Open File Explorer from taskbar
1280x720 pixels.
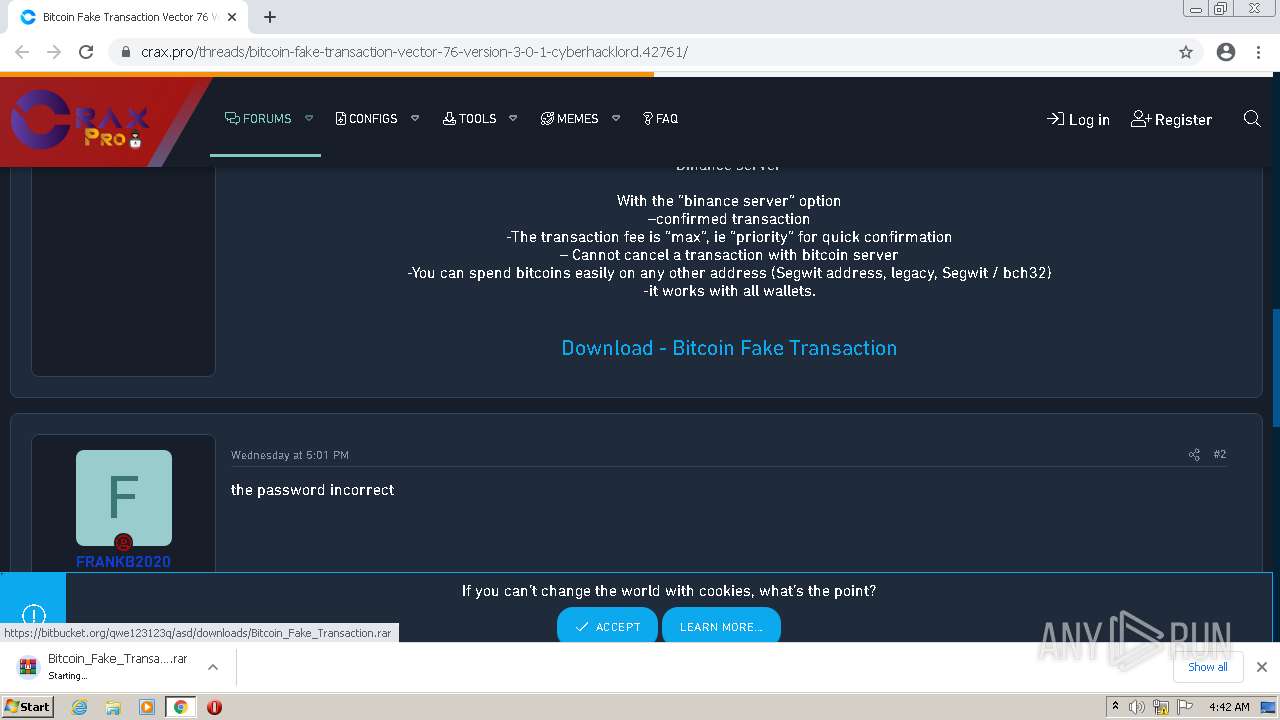pyautogui.click(x=113, y=707)
